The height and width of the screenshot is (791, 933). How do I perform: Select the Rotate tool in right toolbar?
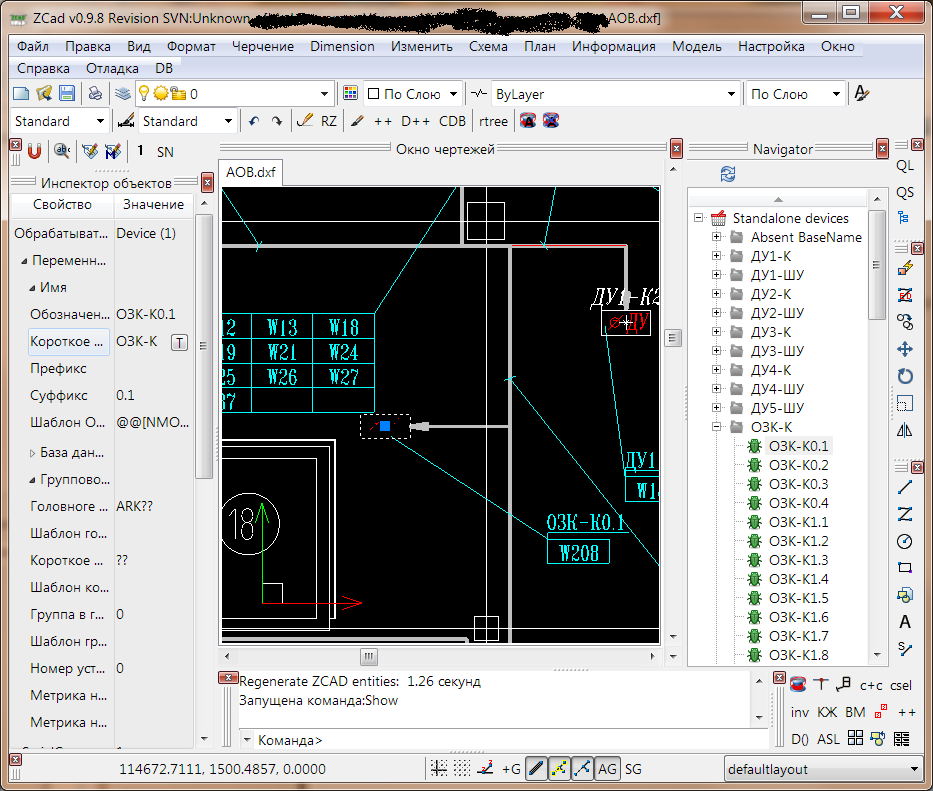pyautogui.click(x=905, y=376)
